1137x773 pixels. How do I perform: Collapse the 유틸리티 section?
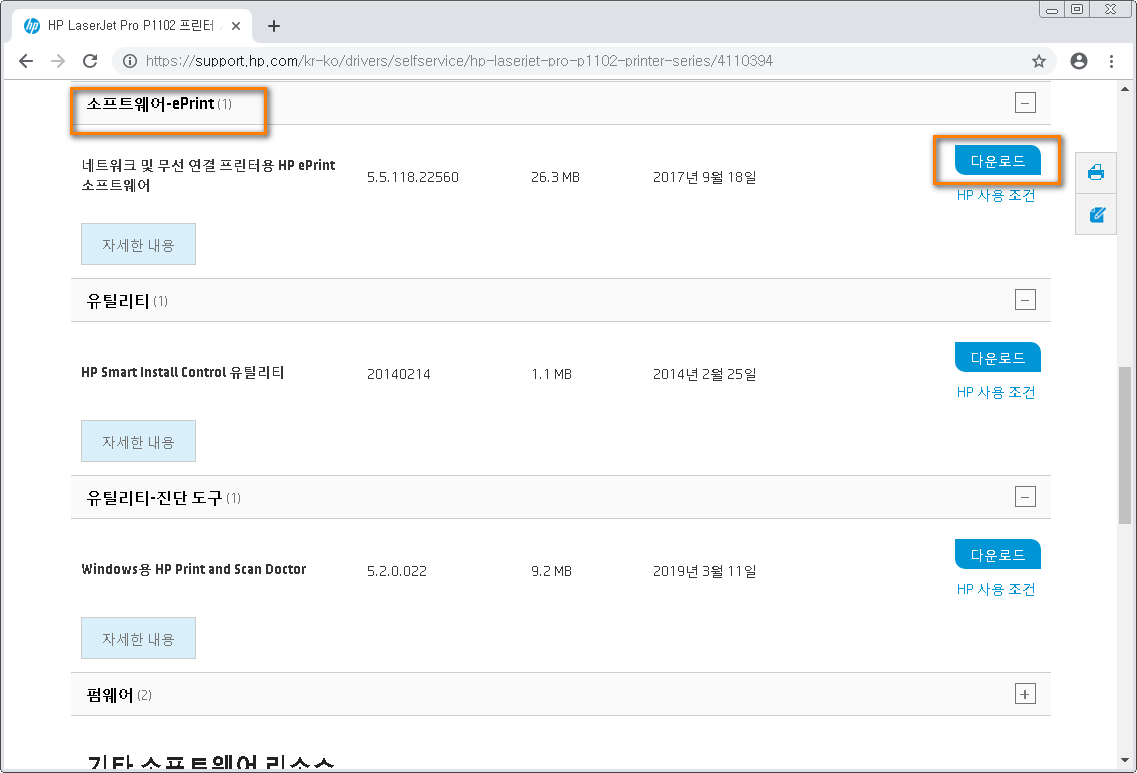tap(1025, 299)
